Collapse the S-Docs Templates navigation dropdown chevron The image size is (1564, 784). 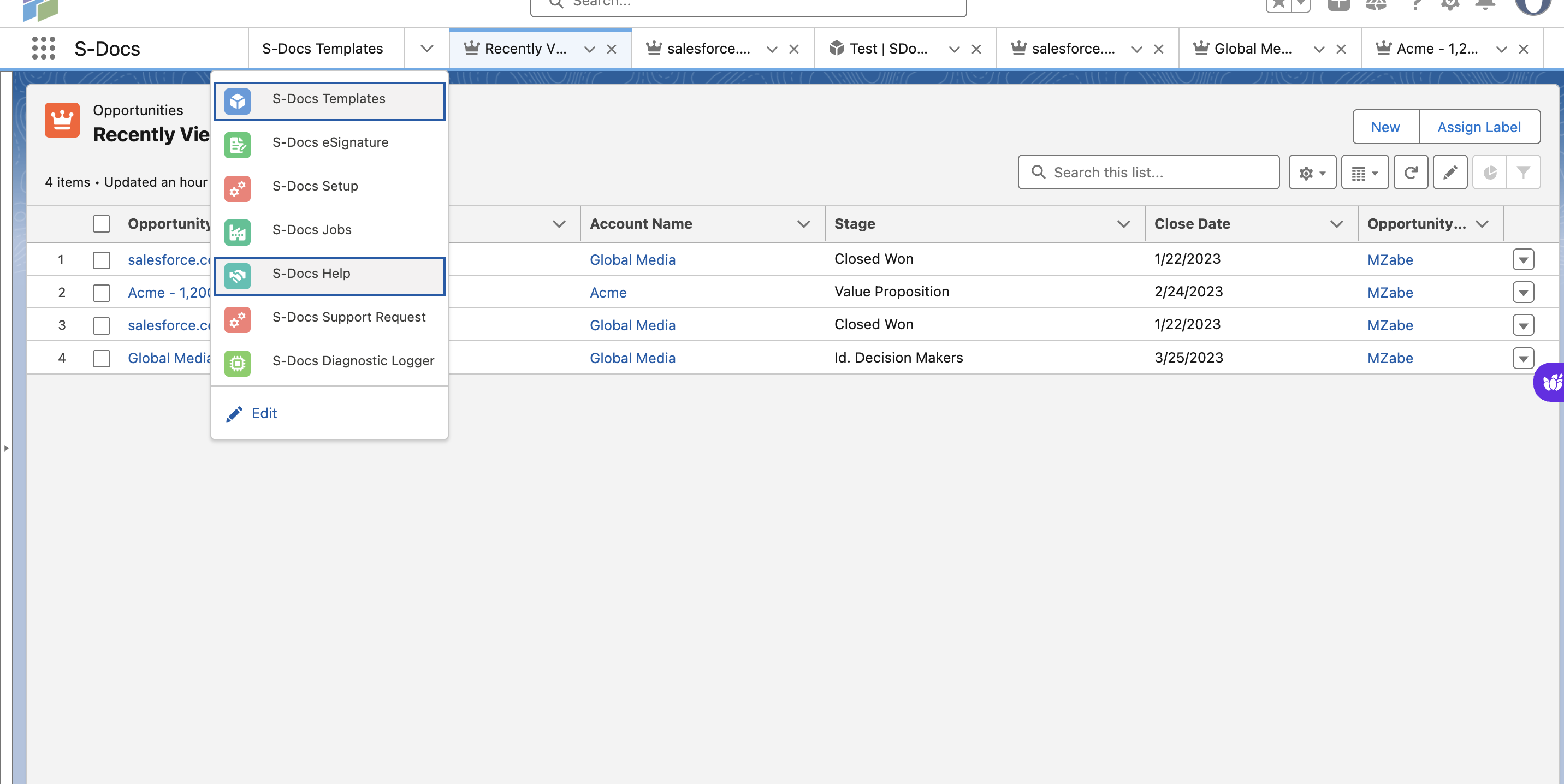coord(427,49)
